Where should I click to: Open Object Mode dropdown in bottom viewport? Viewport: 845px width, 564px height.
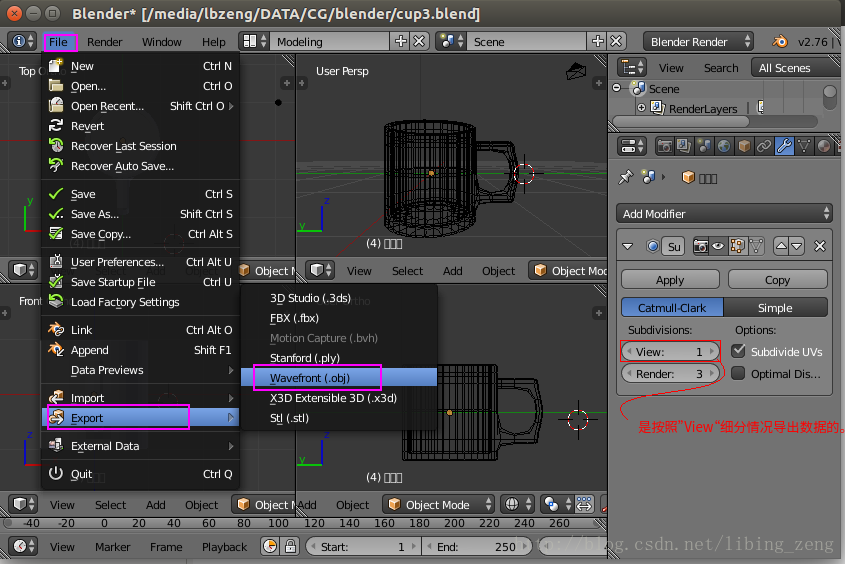pos(439,505)
